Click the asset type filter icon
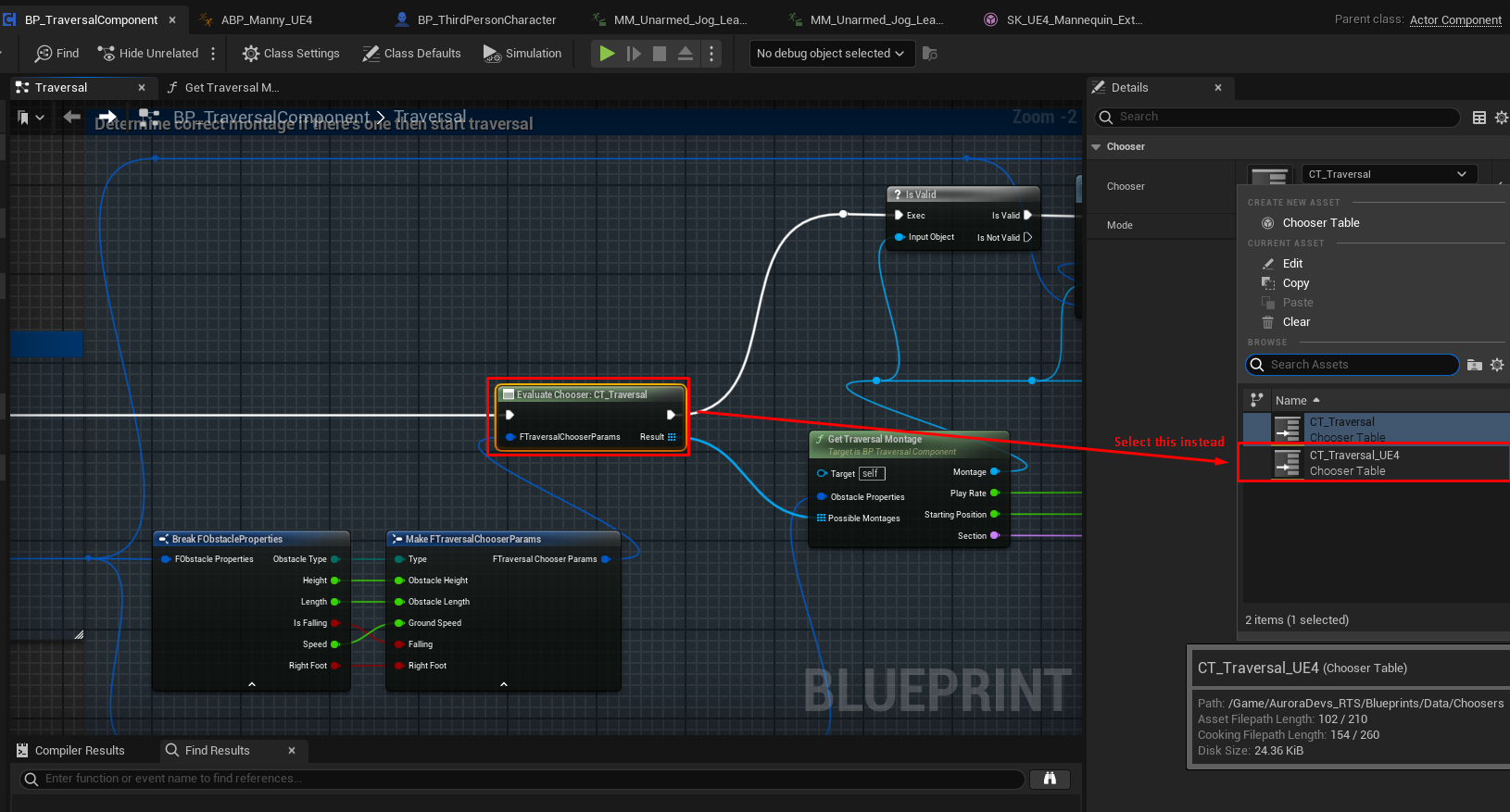Screen dimensions: 1510x812 pos(1256,400)
